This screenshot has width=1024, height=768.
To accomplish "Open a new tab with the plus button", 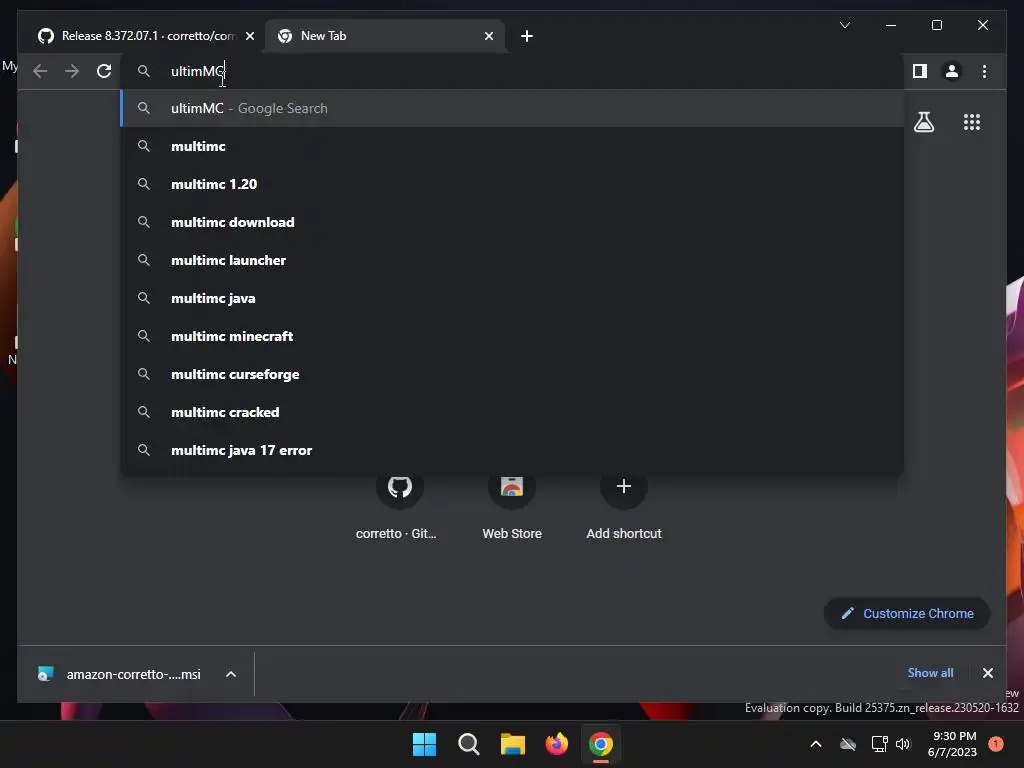I will tap(526, 36).
